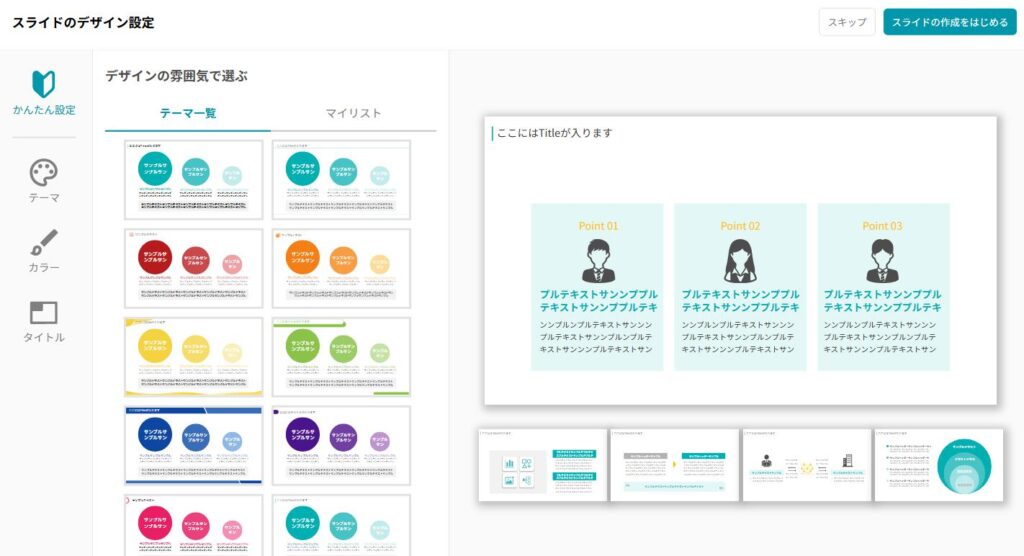Click the Point 03 businessman icon
This screenshot has width=1024, height=556.
point(882,261)
